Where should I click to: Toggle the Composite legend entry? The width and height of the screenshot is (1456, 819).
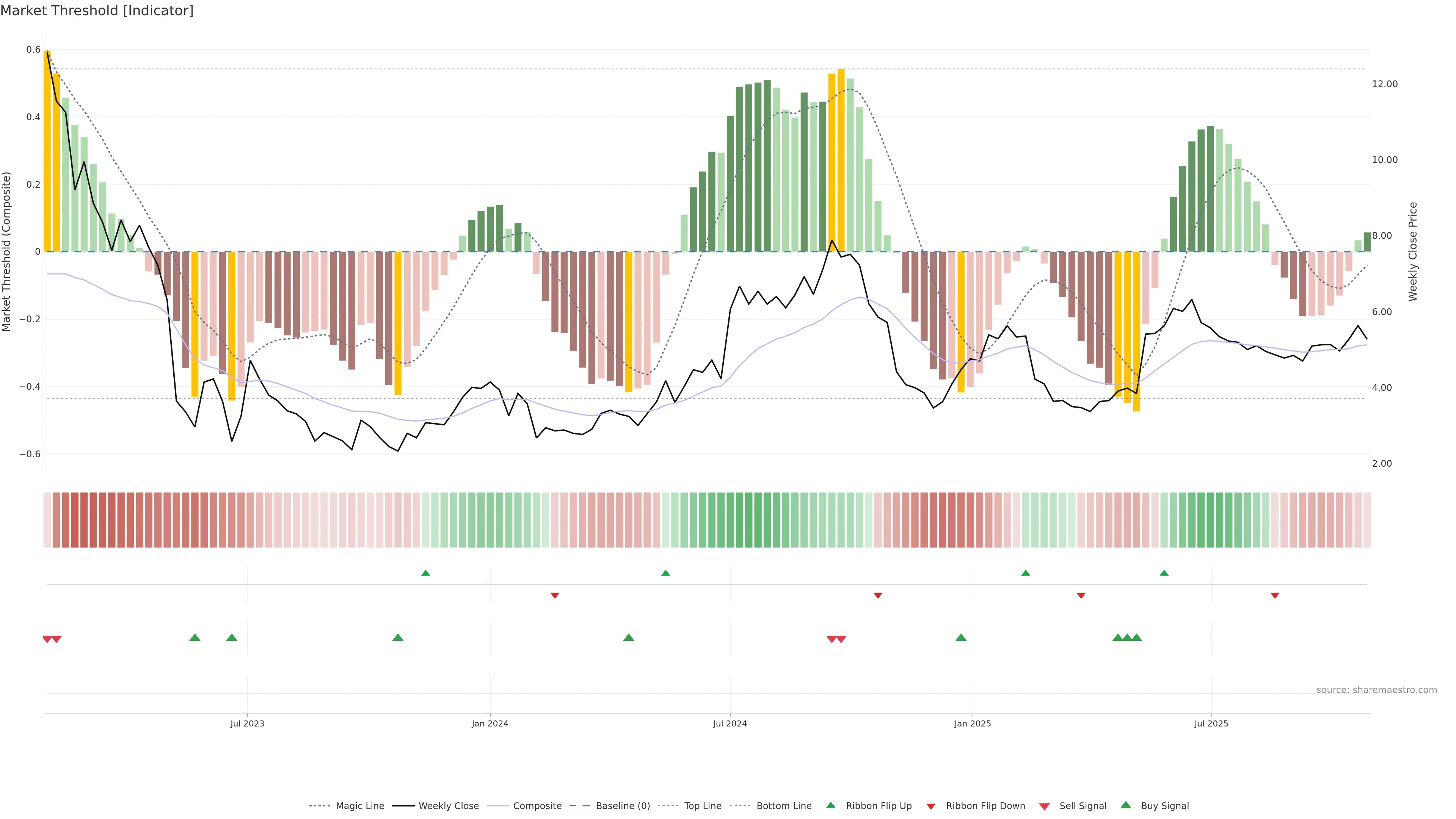point(537,806)
